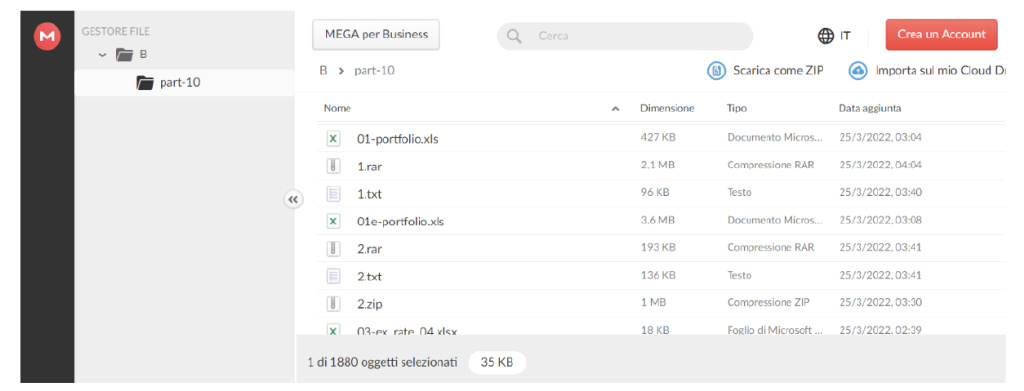Image resolution: width=1024 pixels, height=391 pixels.
Task: Select the 1.txt text file icon
Action: coord(333,193)
